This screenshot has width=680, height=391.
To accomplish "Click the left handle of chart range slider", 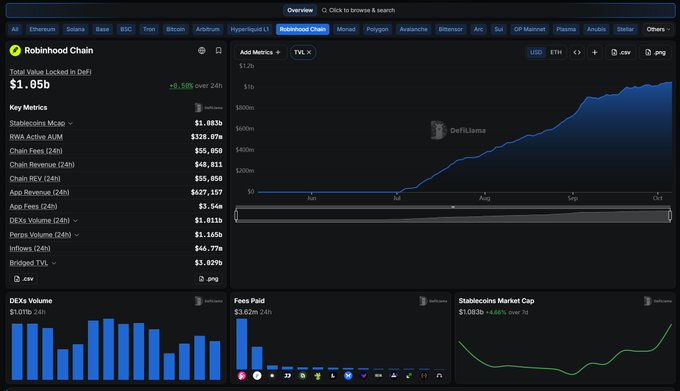I will 236,215.
